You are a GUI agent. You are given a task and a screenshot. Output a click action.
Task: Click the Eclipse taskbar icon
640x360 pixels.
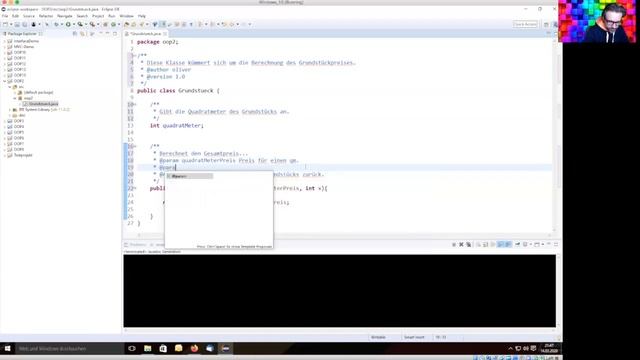point(225,349)
